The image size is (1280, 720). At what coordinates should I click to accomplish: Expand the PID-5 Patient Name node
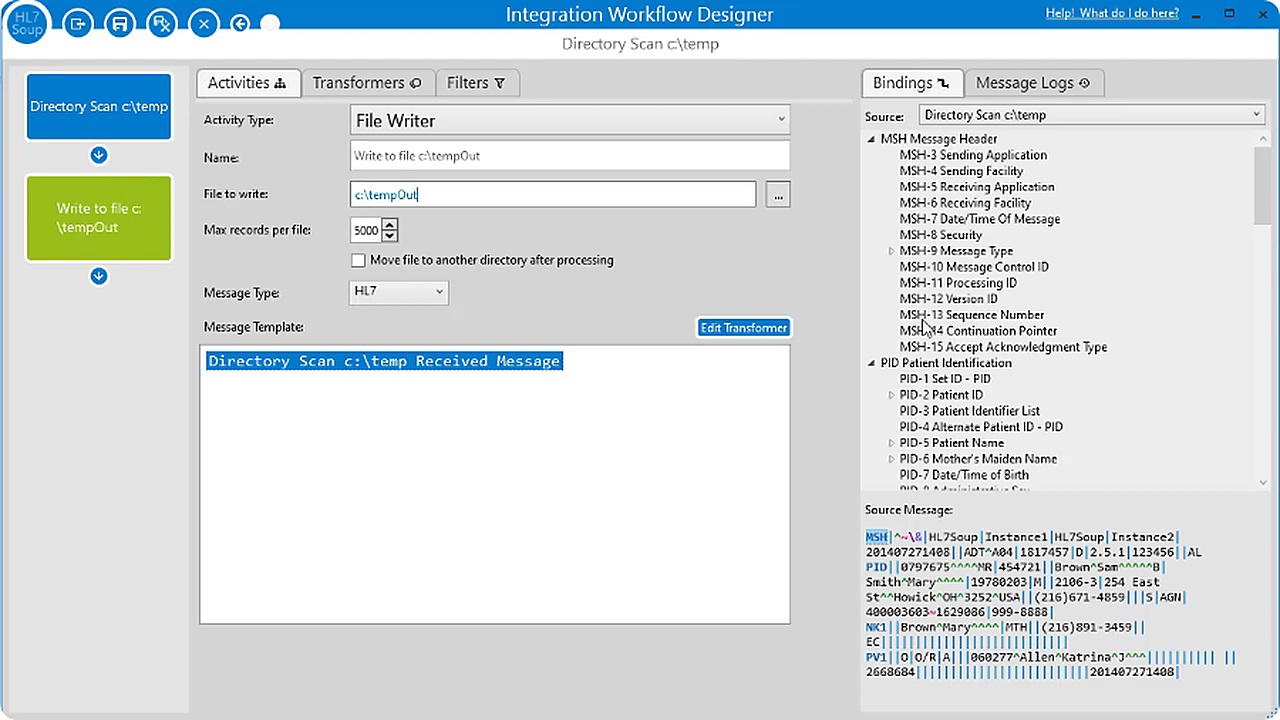(x=891, y=443)
